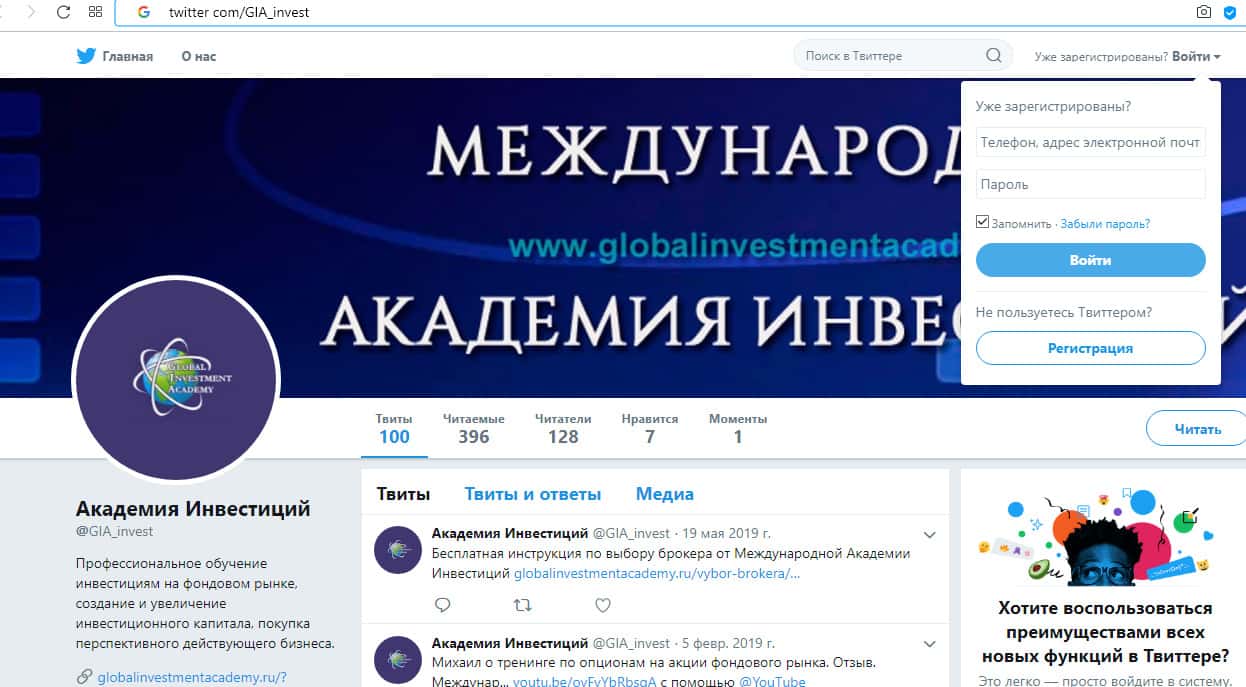1246x687 pixels.
Task: Click the Читать follow button
Action: (x=1197, y=429)
